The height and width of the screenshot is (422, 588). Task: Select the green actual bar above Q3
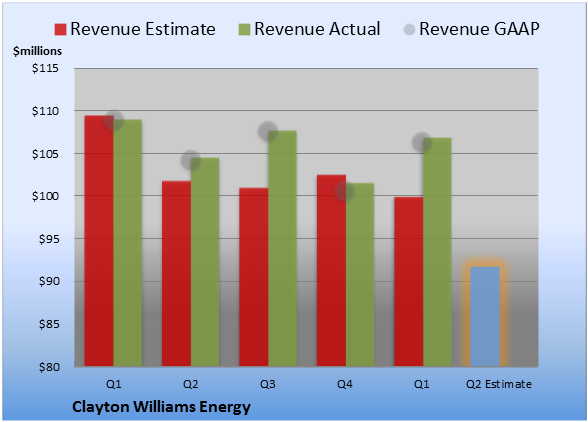pyautogui.click(x=282, y=248)
